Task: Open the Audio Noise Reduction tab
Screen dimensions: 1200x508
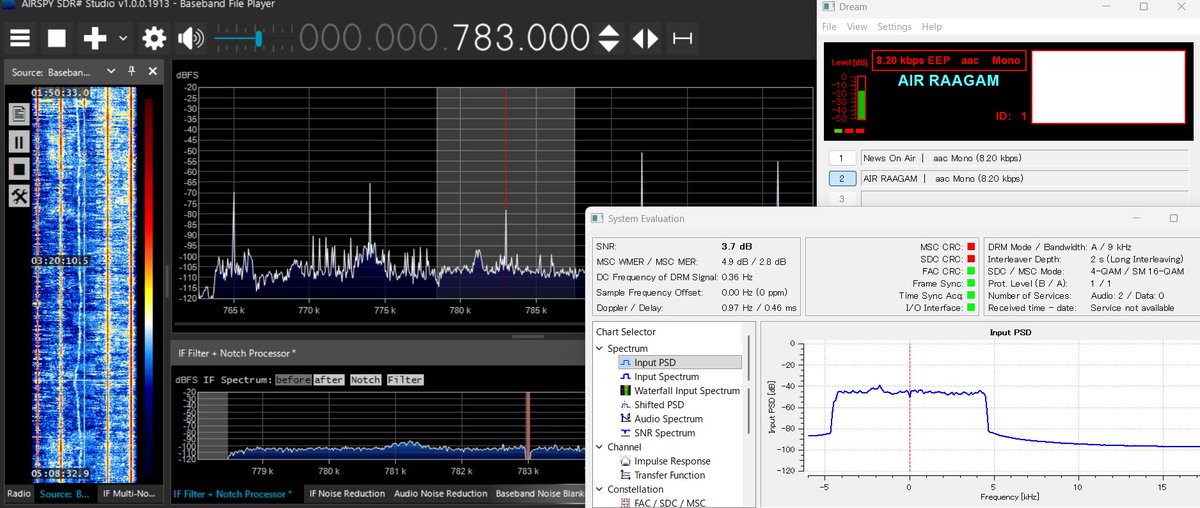Action: (440, 493)
